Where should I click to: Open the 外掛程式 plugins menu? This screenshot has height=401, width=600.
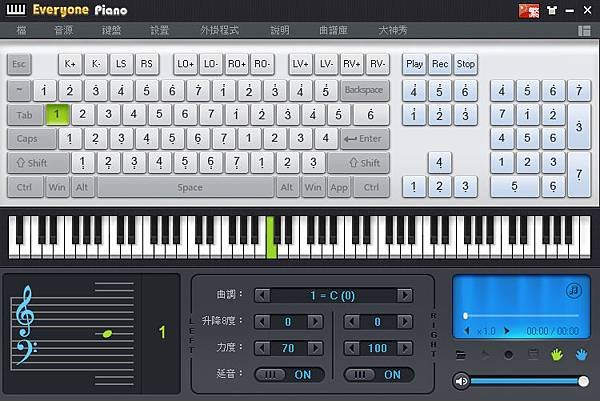click(x=220, y=30)
